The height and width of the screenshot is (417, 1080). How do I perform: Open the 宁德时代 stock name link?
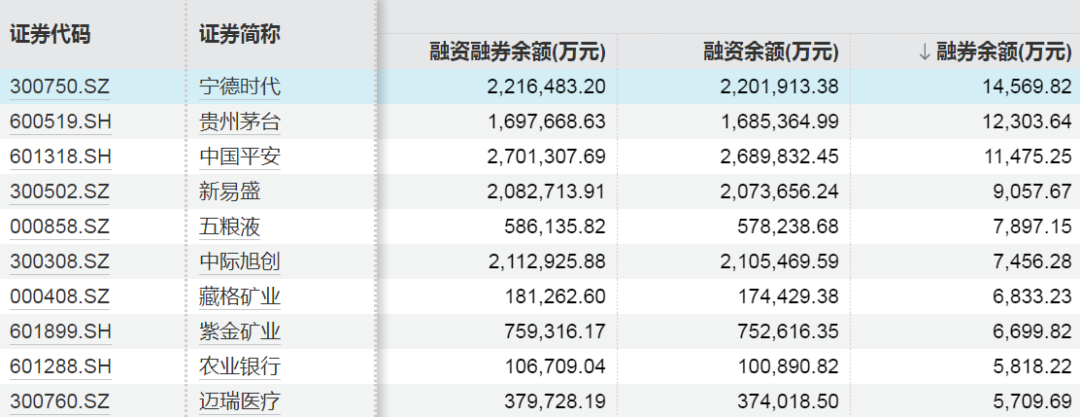pos(240,87)
